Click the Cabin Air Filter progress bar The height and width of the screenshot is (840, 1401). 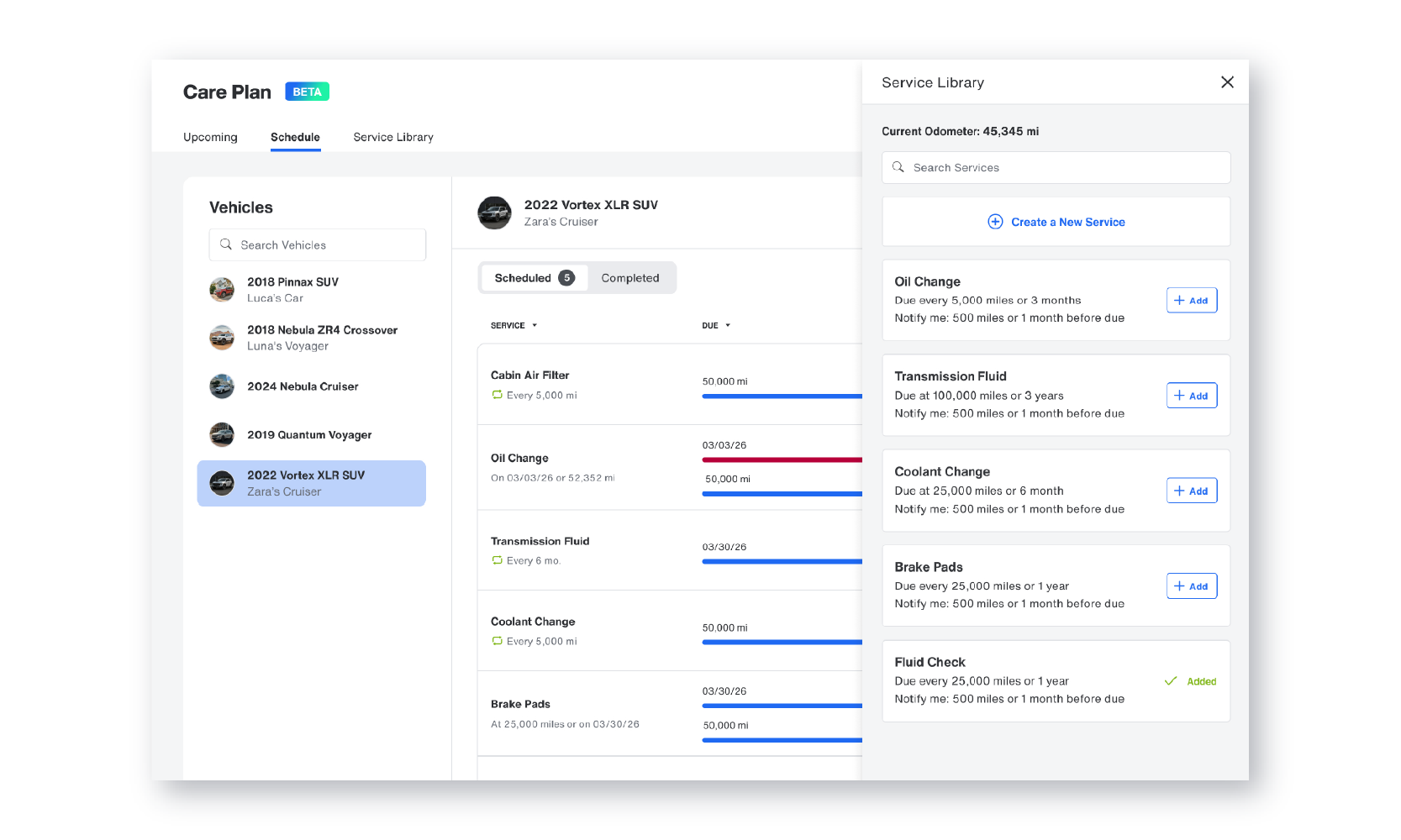pyautogui.click(x=782, y=396)
